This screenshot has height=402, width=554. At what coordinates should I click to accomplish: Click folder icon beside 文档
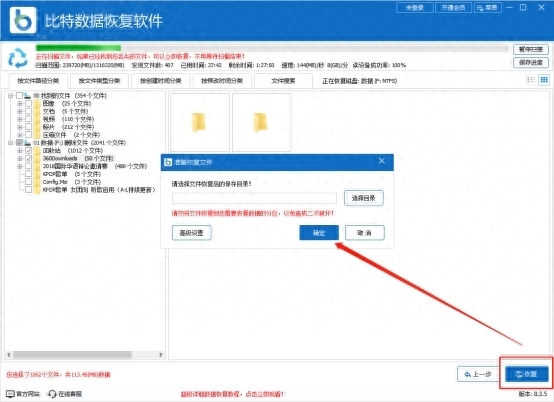37,111
